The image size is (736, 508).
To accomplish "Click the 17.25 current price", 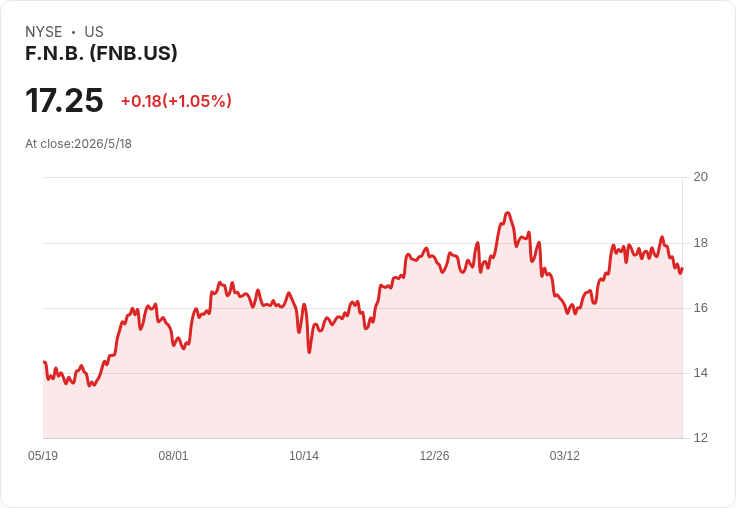I will click(64, 100).
